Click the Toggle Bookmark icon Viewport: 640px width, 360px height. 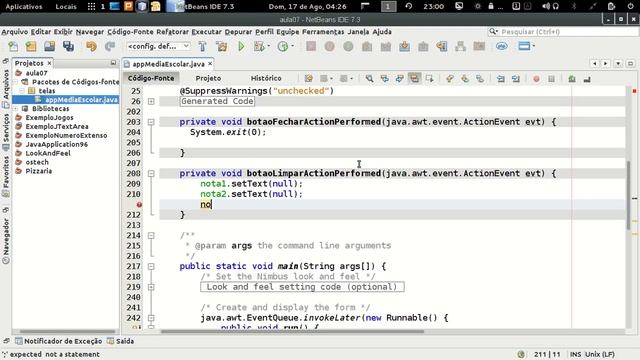(x=480, y=79)
